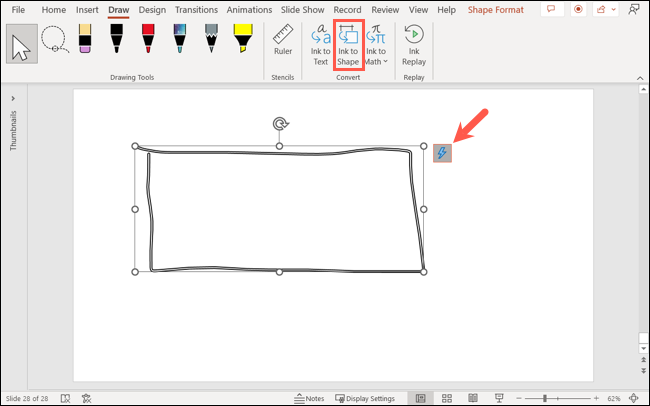Open Ink to Math dropdown
Viewport: 650px width, 406px height.
[x=376, y=45]
